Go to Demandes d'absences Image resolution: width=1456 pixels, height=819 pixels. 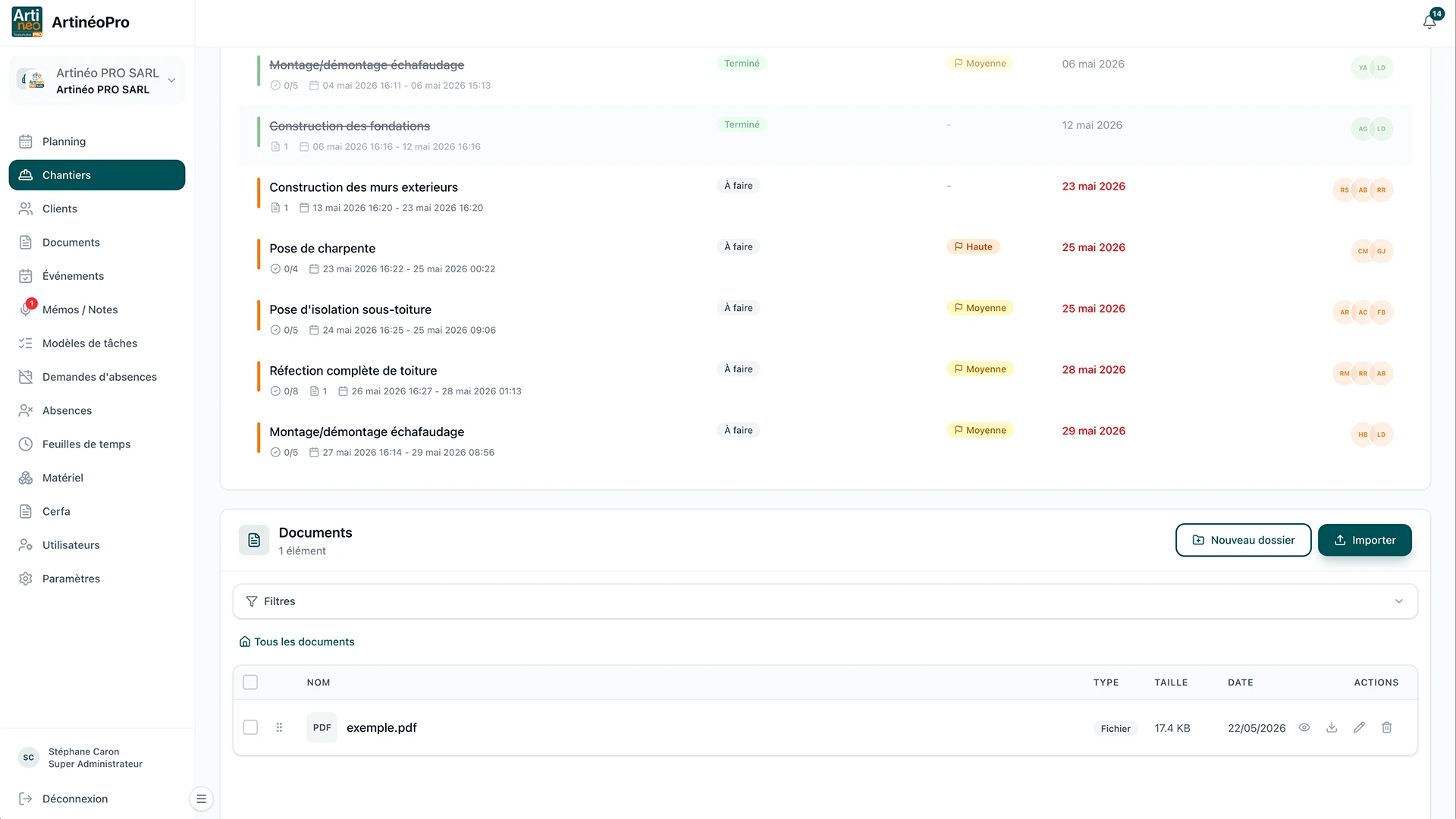coord(97,377)
